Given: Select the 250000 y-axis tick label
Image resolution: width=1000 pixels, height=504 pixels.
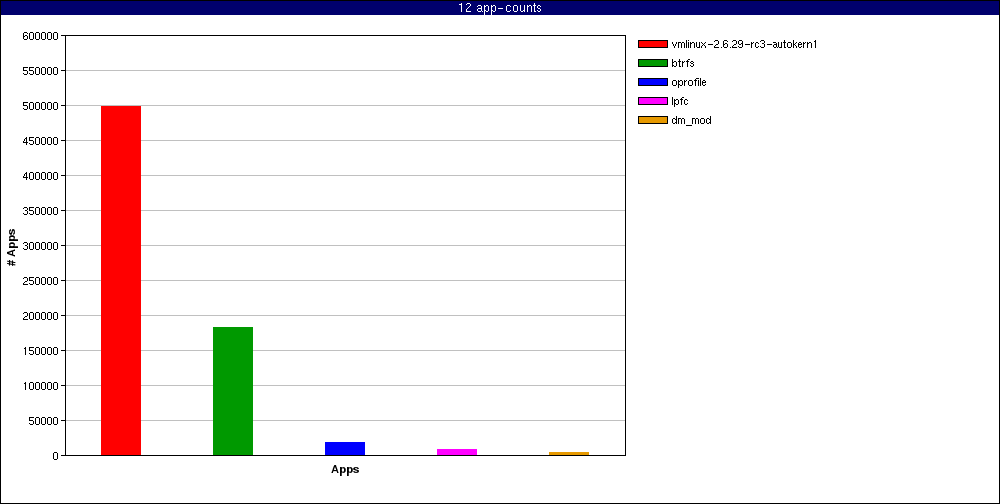Looking at the screenshot, I should tap(39, 281).
